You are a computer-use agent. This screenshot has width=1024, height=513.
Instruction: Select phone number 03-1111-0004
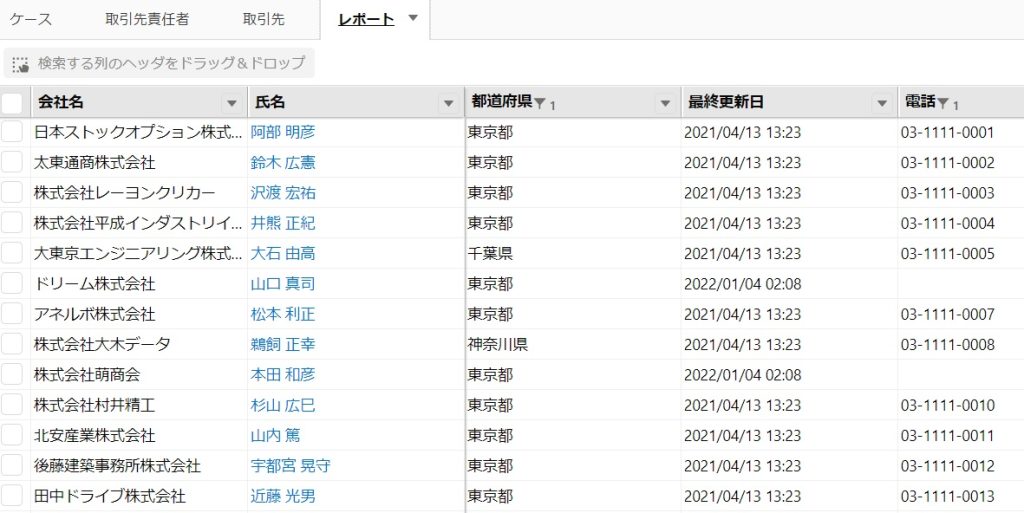pyautogui.click(x=948, y=223)
